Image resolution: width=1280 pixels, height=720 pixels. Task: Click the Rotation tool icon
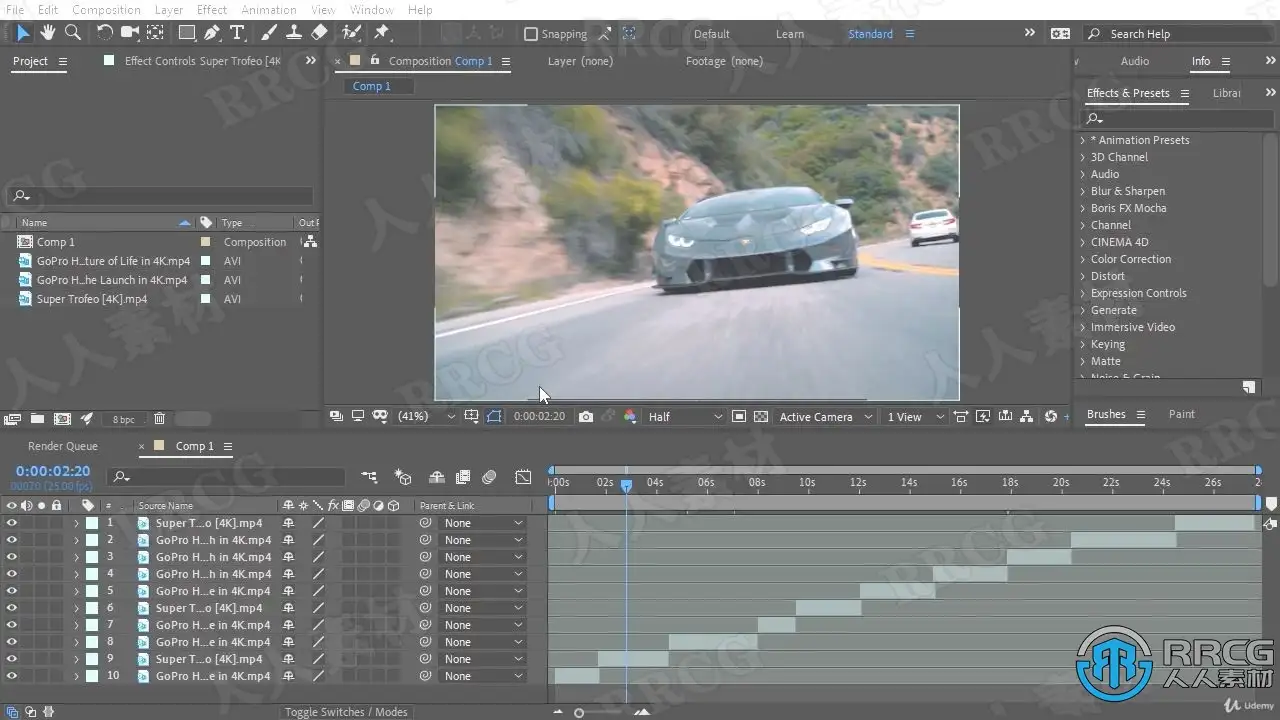pyautogui.click(x=104, y=33)
